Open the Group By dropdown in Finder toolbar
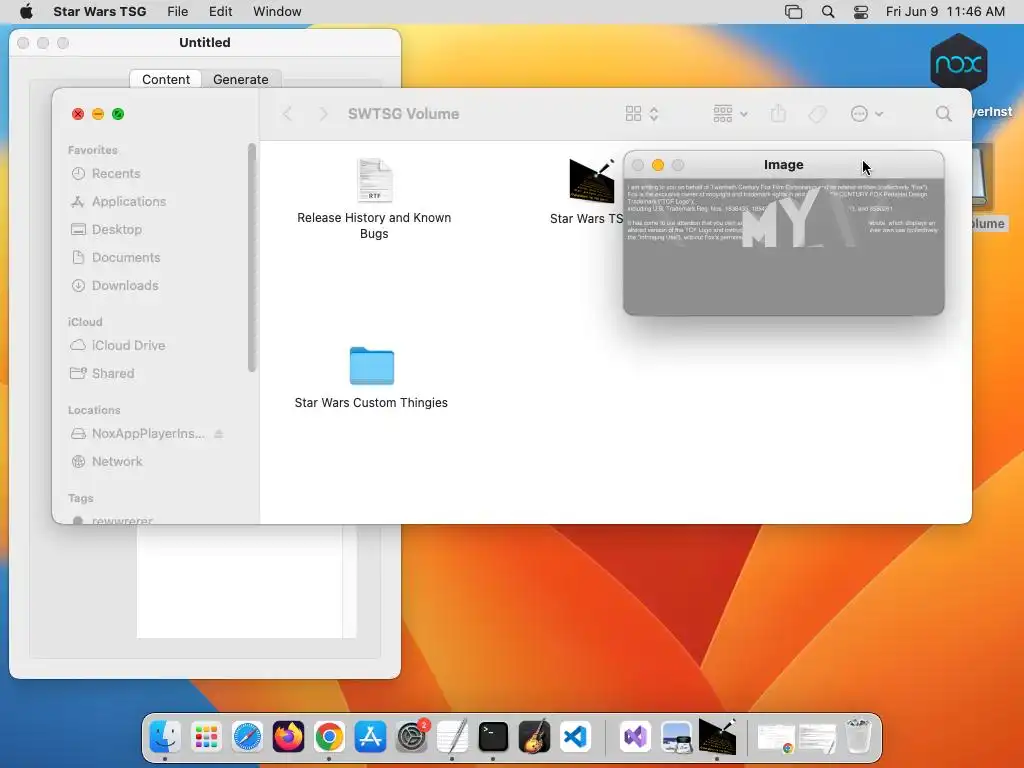The image size is (1024, 768). tap(730, 114)
